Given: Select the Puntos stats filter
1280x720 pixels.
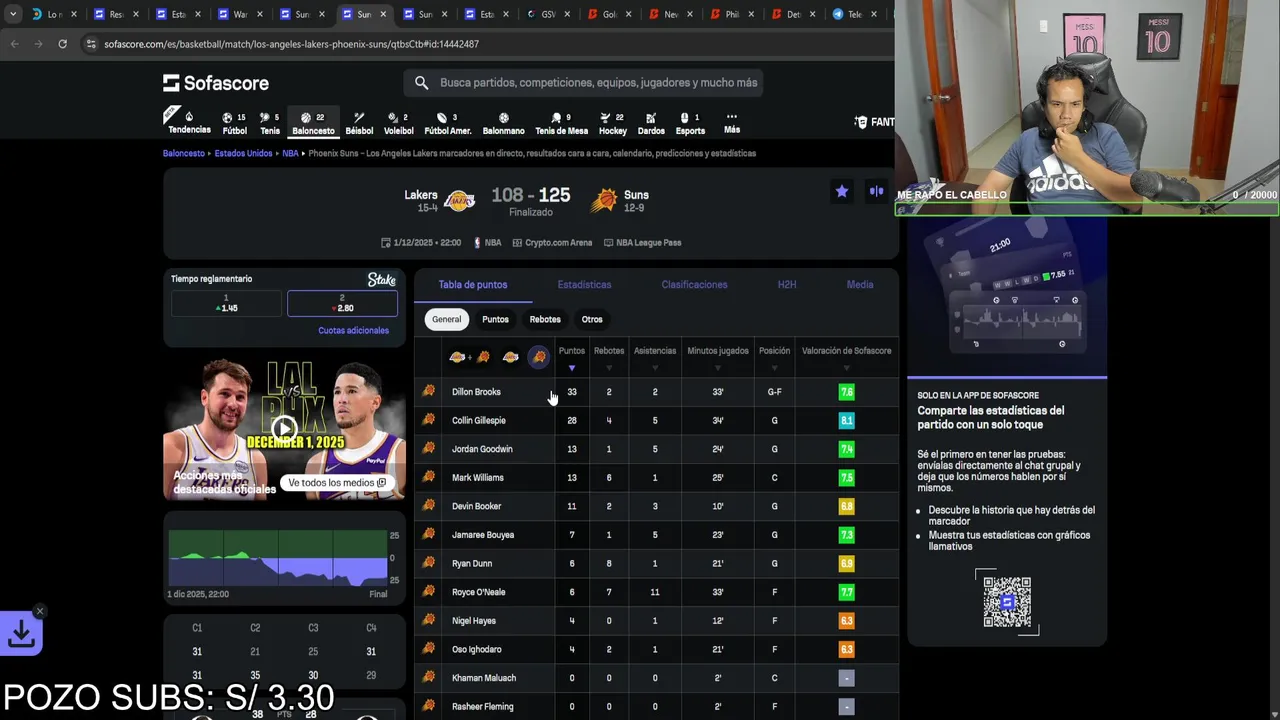Looking at the screenshot, I should click(x=495, y=319).
